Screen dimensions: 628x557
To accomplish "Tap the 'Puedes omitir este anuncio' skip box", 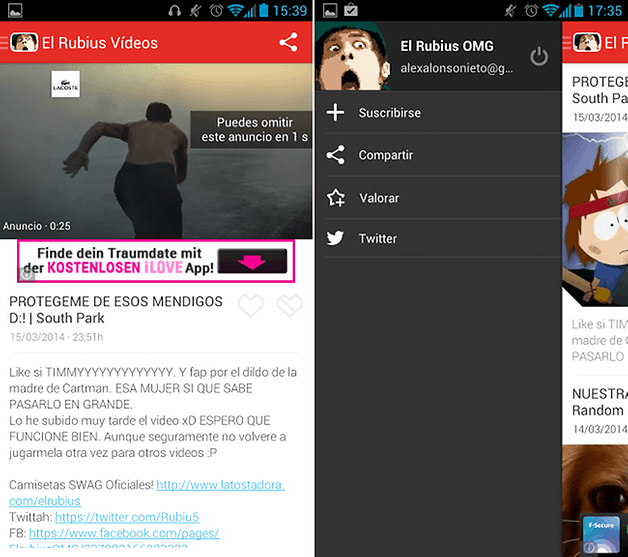I will coord(251,130).
